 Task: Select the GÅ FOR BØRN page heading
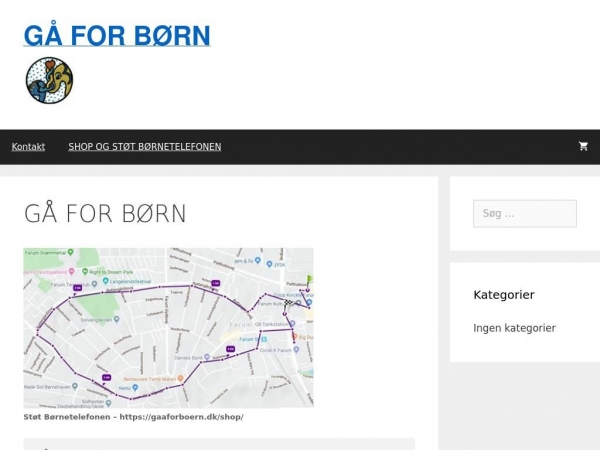click(x=105, y=213)
